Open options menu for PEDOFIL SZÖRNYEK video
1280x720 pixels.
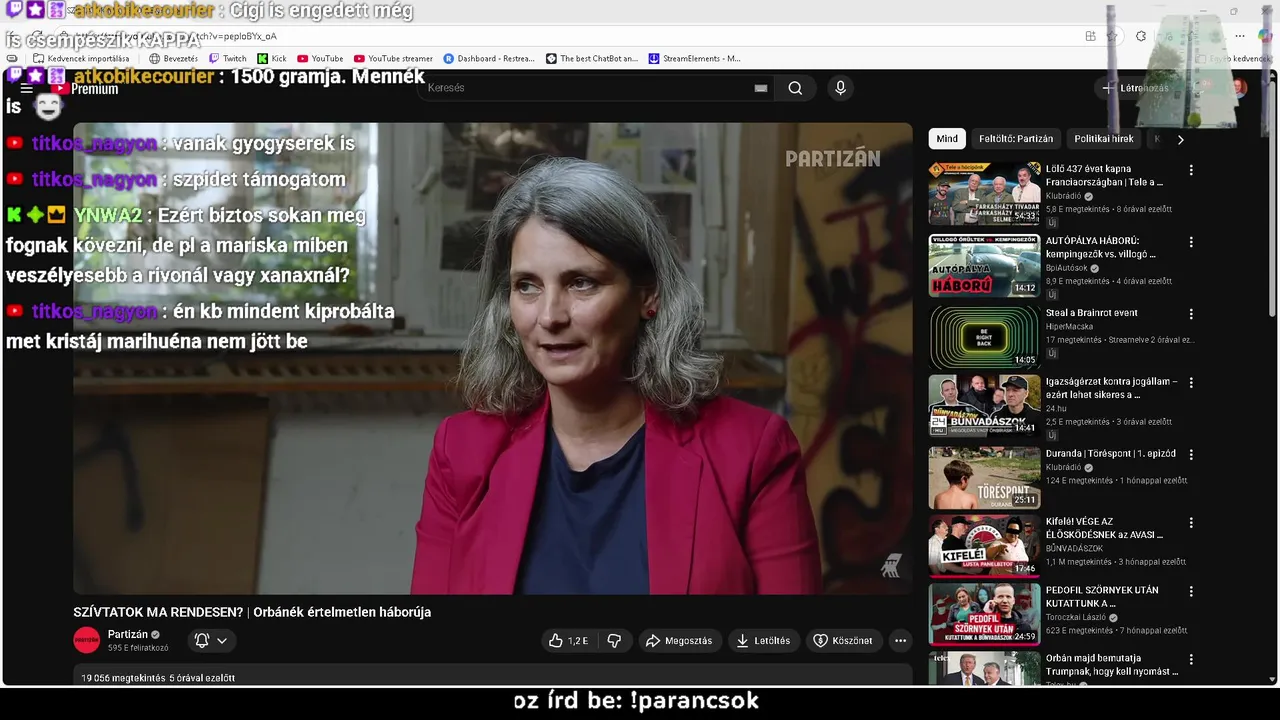point(1190,591)
